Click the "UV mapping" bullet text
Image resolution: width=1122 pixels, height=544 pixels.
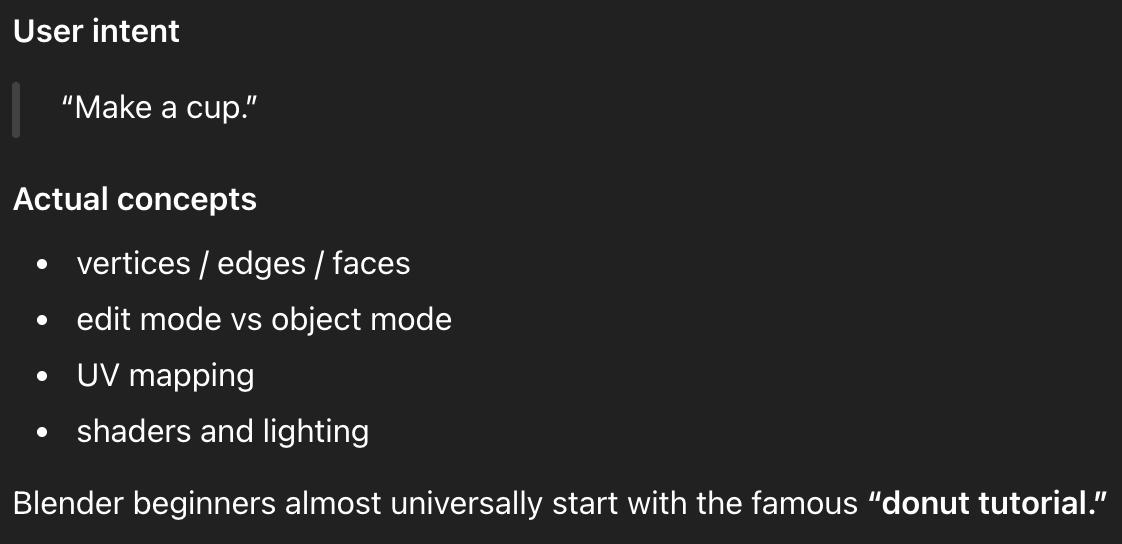pyautogui.click(x=165, y=376)
